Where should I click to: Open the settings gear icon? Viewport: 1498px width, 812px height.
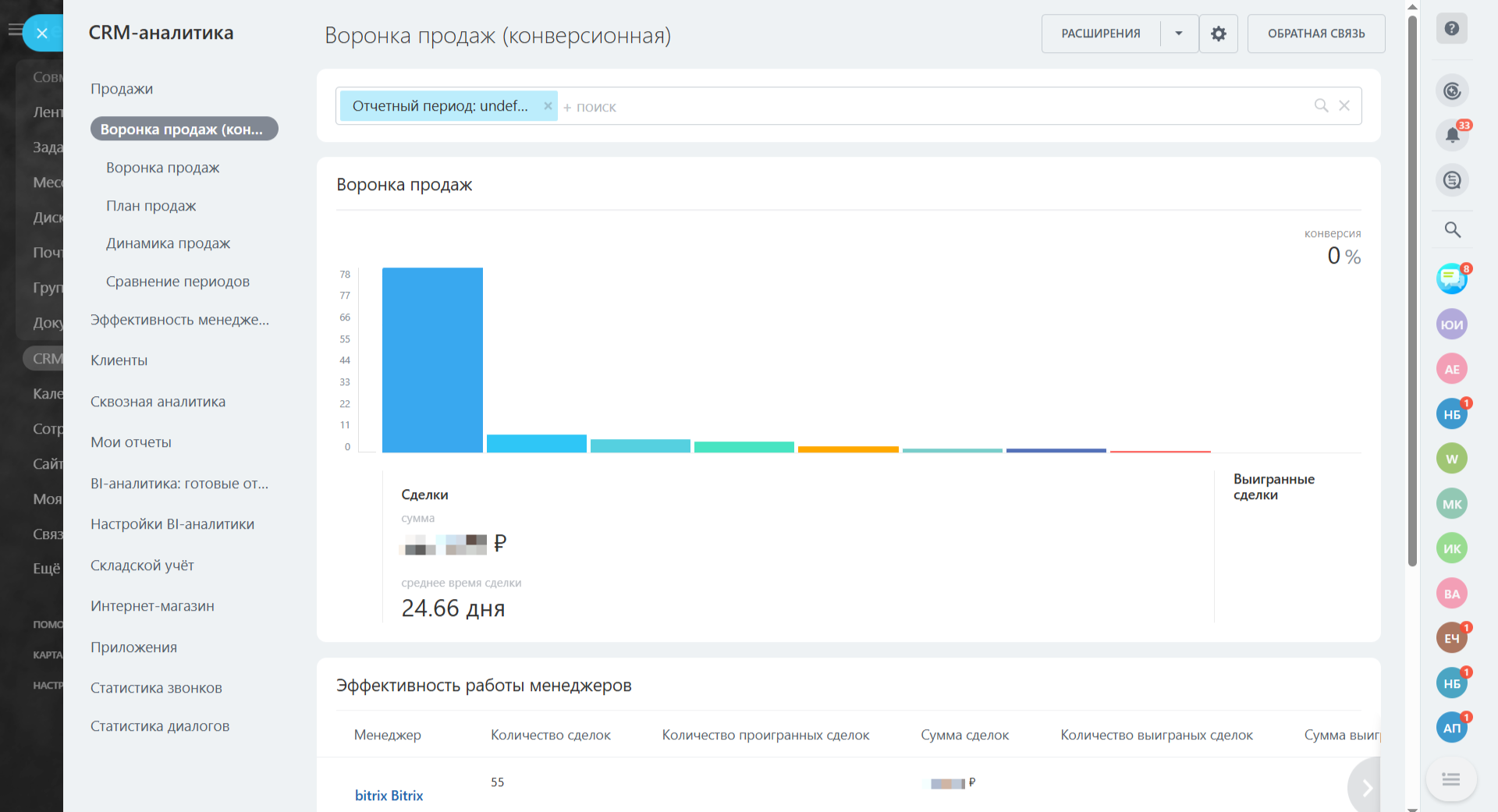point(1218,34)
